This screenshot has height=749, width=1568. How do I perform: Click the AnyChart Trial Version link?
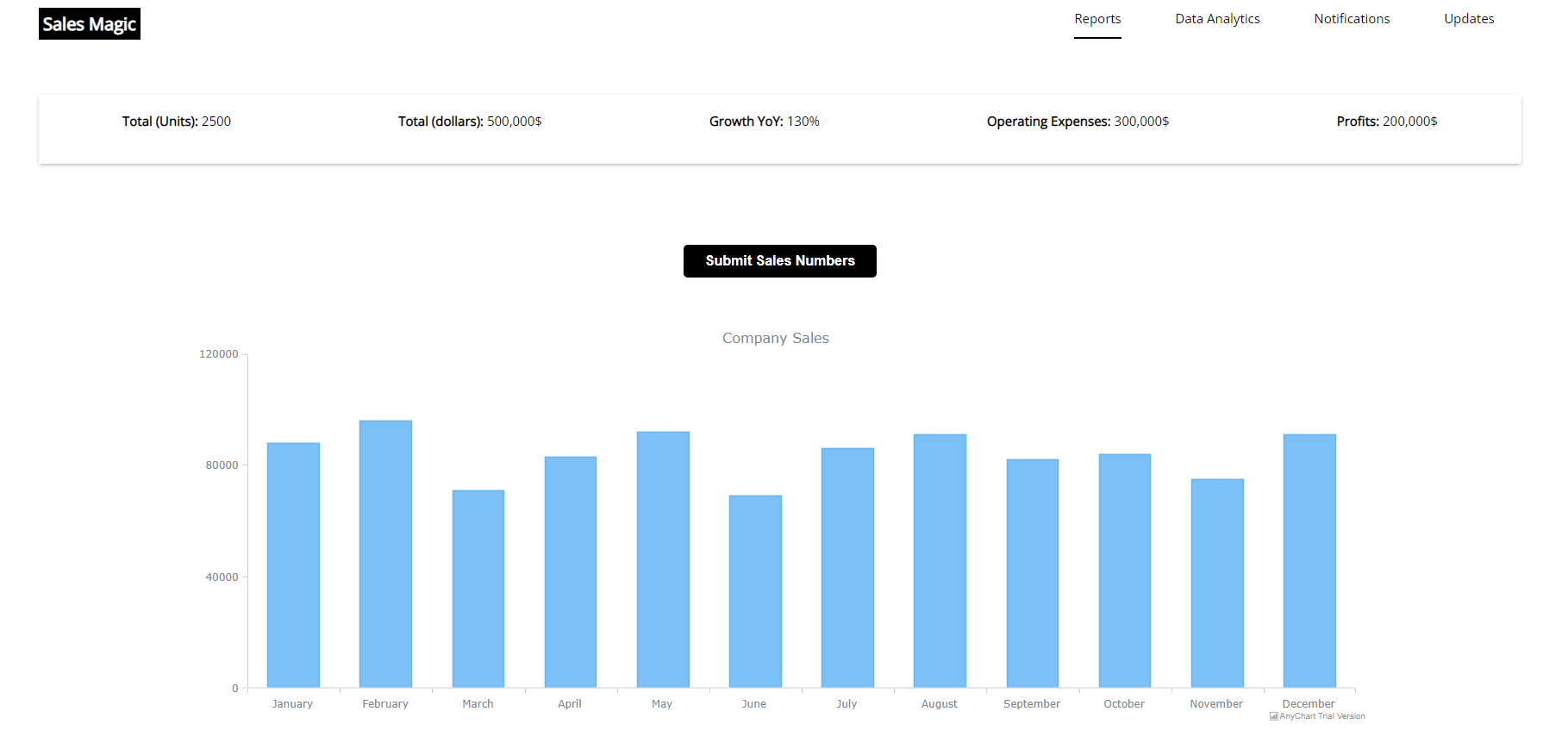tap(1322, 716)
